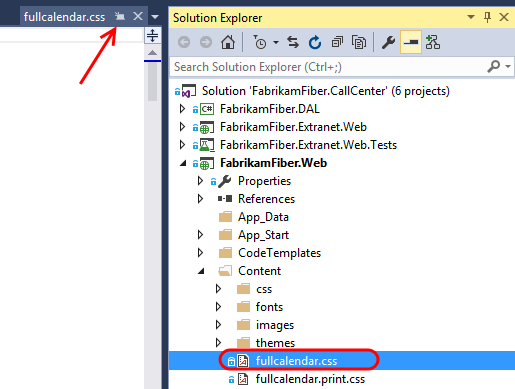This screenshot has height=389, width=515.
Task: Click the View Class Diagram icon
Action: pos(433,42)
